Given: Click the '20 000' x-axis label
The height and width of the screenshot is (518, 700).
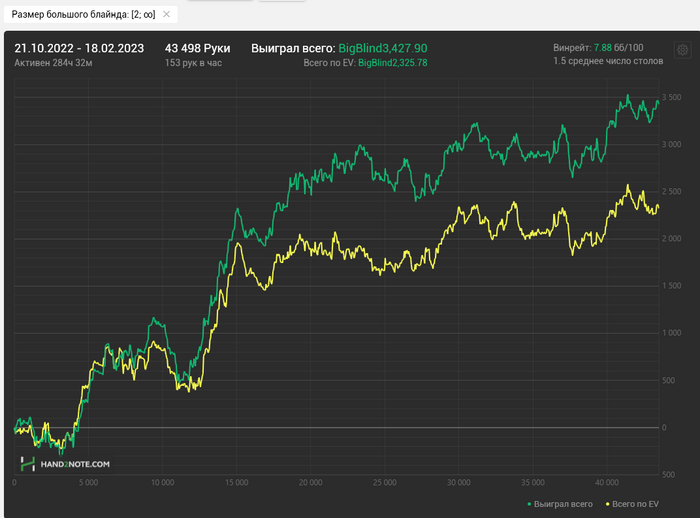Looking at the screenshot, I should [x=310, y=483].
